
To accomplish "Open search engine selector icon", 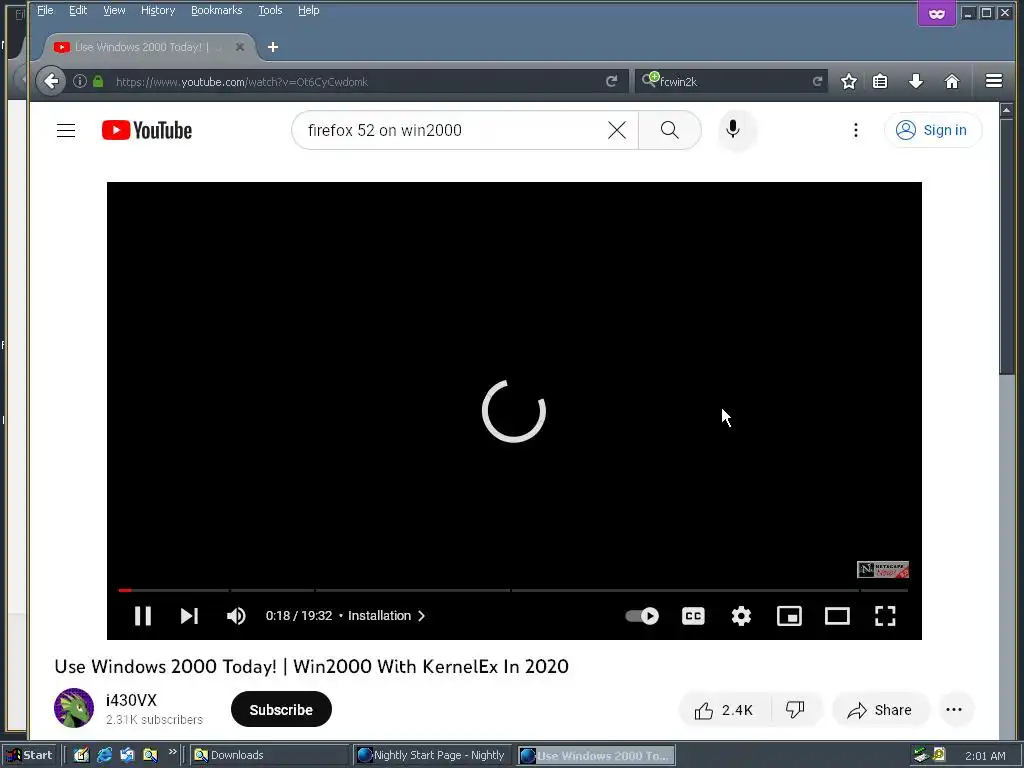I will pyautogui.click(x=650, y=80).
